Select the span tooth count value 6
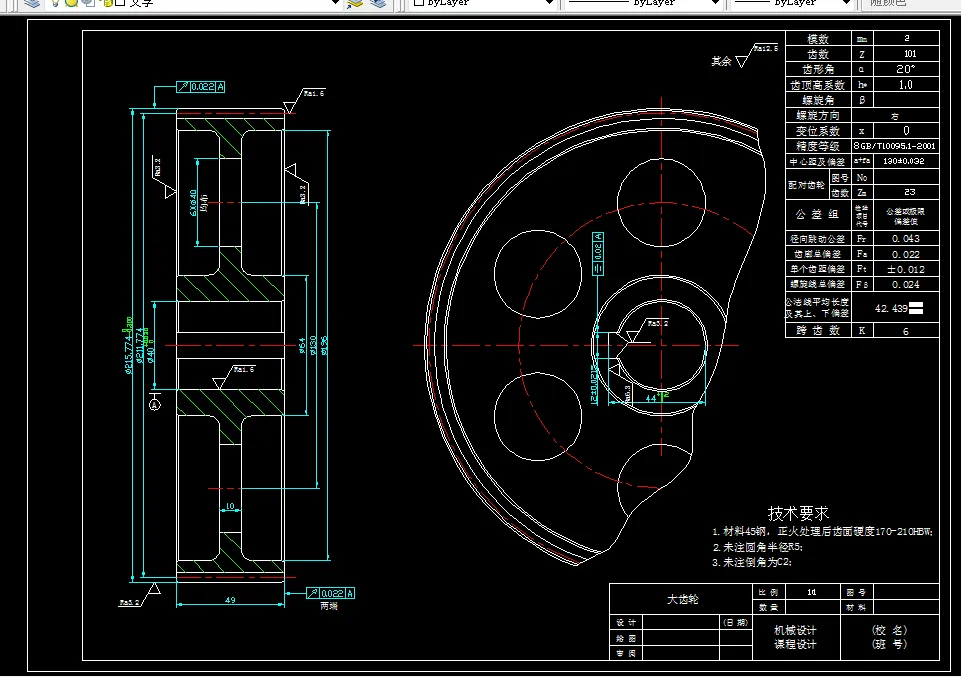This screenshot has width=961, height=677. coord(906,331)
